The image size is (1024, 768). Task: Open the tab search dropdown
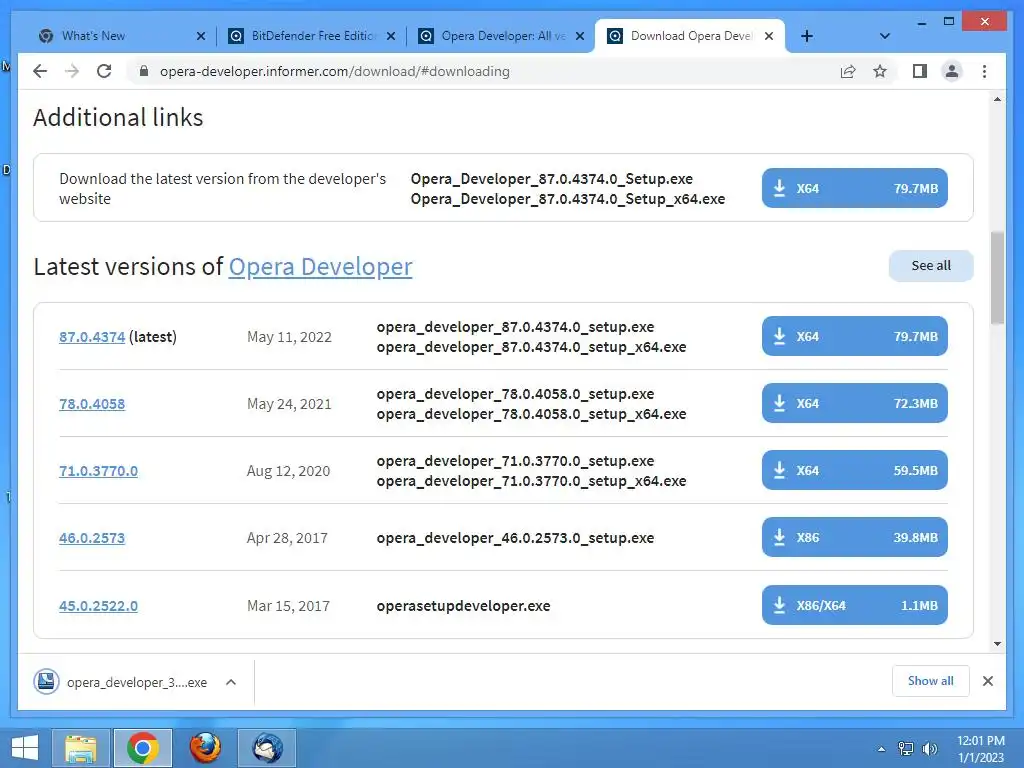pos(884,36)
